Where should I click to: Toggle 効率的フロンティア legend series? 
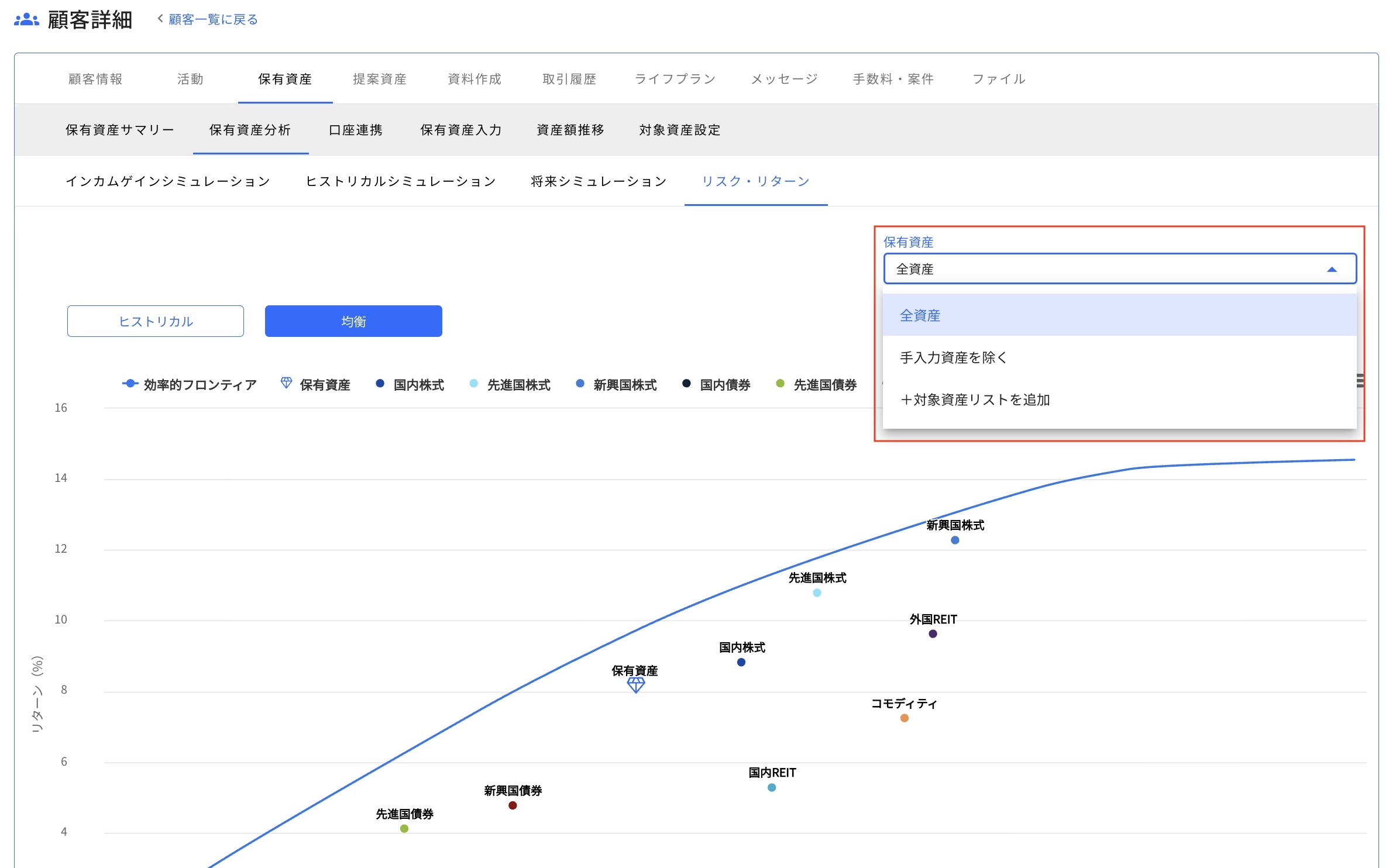(x=190, y=384)
